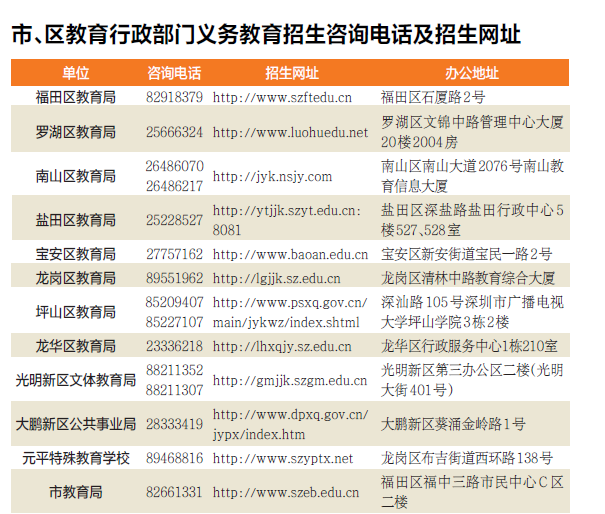
Task: Click the www.szeb.edu.cn 市教育局 link
Action: [286, 492]
